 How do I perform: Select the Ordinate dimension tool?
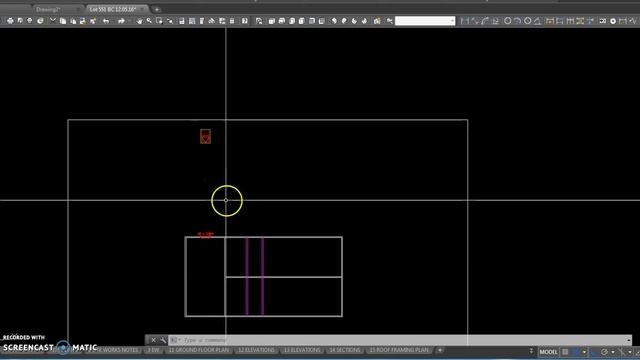pyautogui.click(x=495, y=20)
